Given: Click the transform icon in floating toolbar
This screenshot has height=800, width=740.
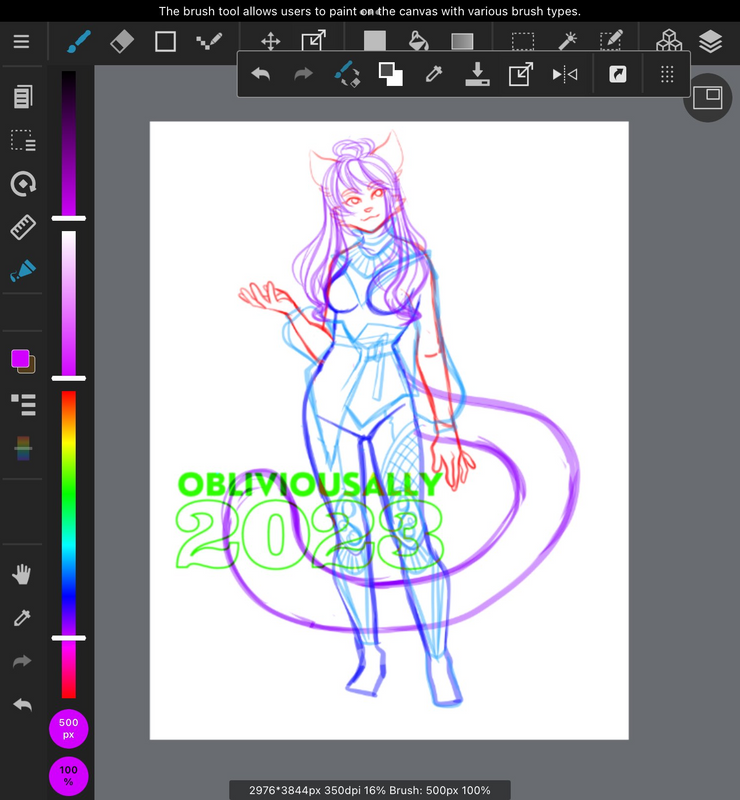Looking at the screenshot, I should (x=521, y=74).
